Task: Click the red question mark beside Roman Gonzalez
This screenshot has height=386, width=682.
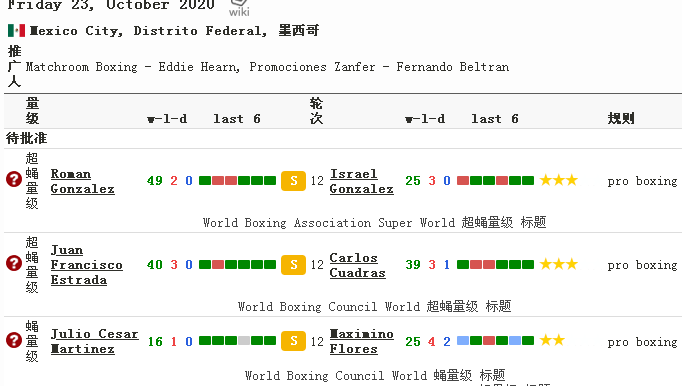Action: click(x=14, y=179)
